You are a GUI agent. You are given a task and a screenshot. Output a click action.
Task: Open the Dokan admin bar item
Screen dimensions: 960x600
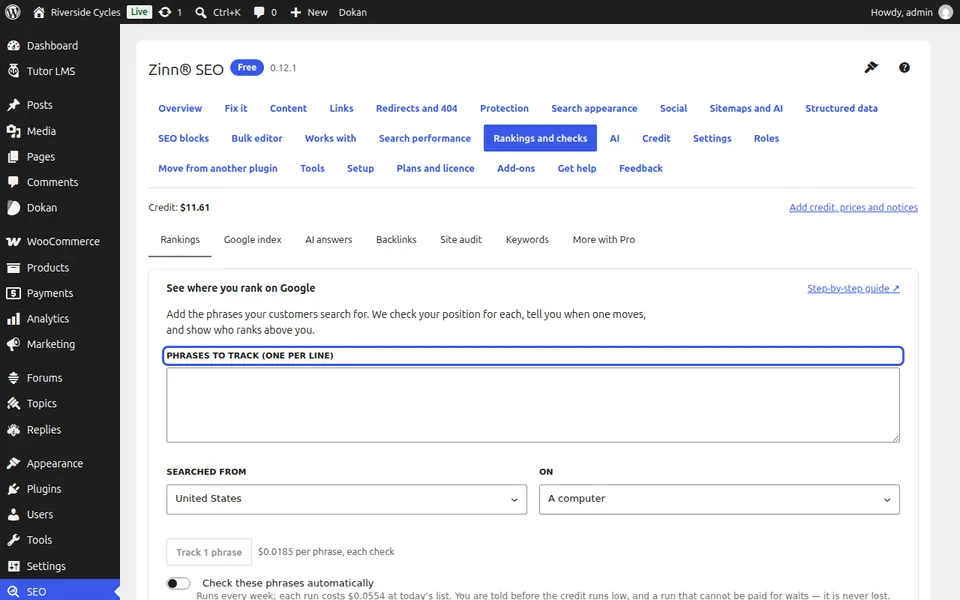tap(353, 12)
